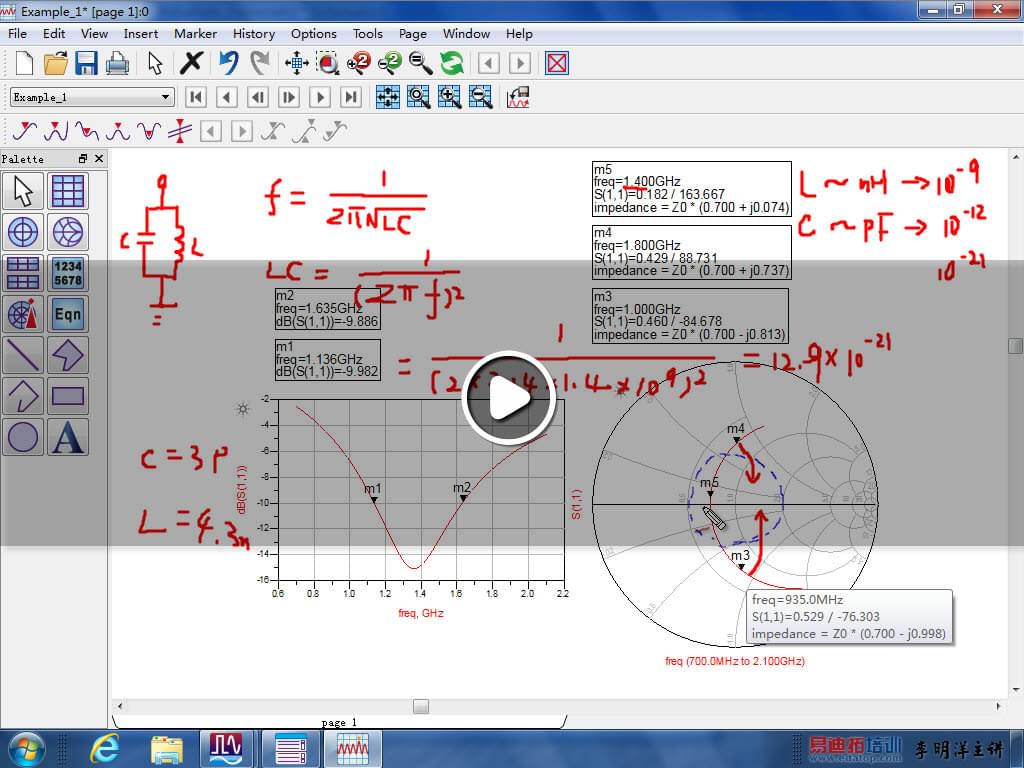This screenshot has height=768, width=1024.
Task: Open the Options menu
Action: point(314,34)
